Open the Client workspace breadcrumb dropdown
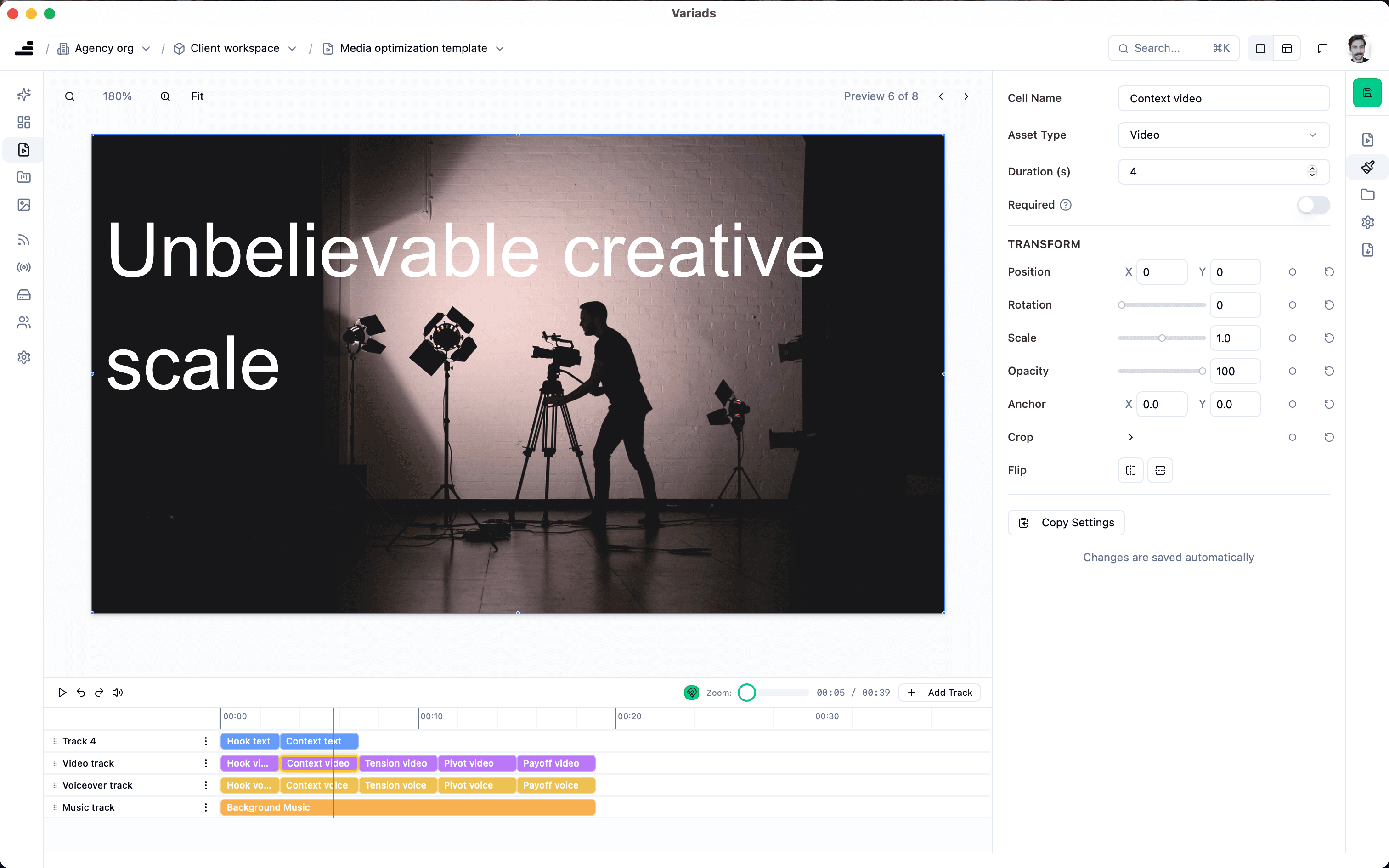Viewport: 1389px width, 868px height. tap(293, 48)
